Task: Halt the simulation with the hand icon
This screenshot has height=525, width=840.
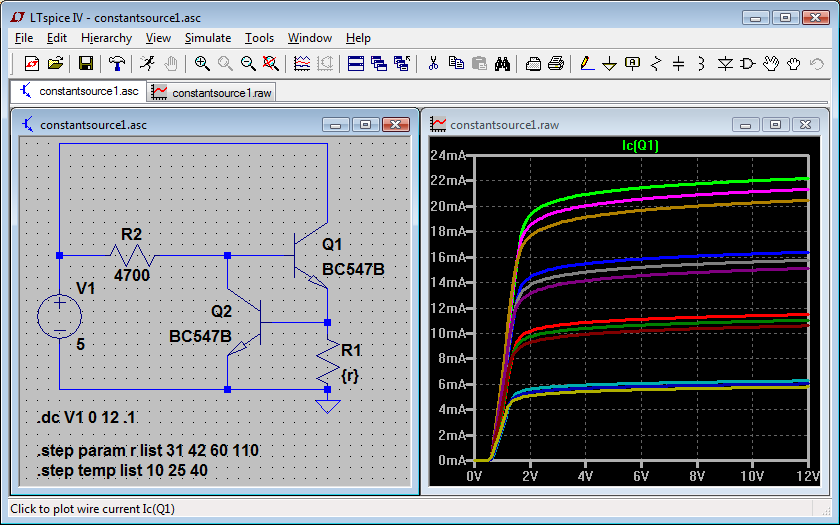Action: coord(170,64)
